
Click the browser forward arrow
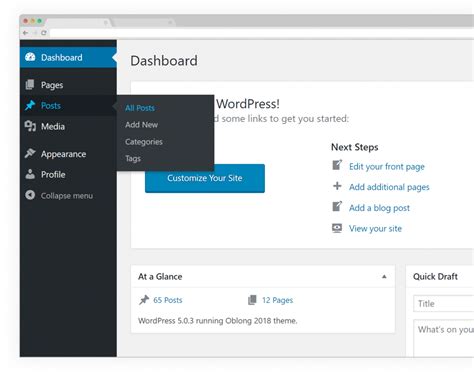(x=34, y=33)
